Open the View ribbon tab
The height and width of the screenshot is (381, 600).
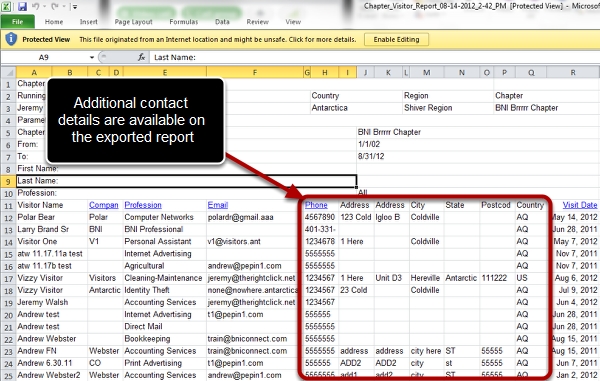[x=293, y=22]
